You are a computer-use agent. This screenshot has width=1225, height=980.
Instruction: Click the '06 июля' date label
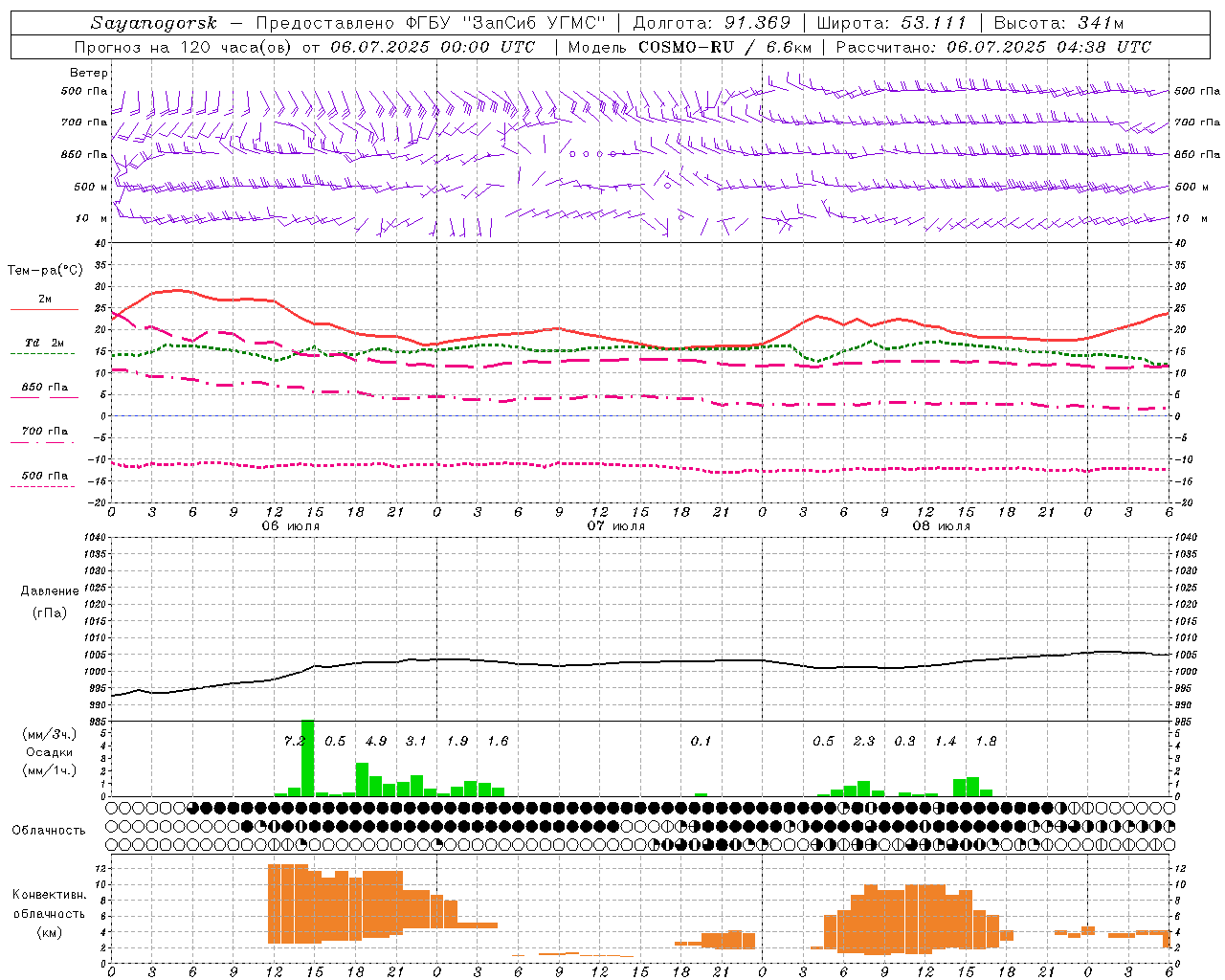point(291,526)
